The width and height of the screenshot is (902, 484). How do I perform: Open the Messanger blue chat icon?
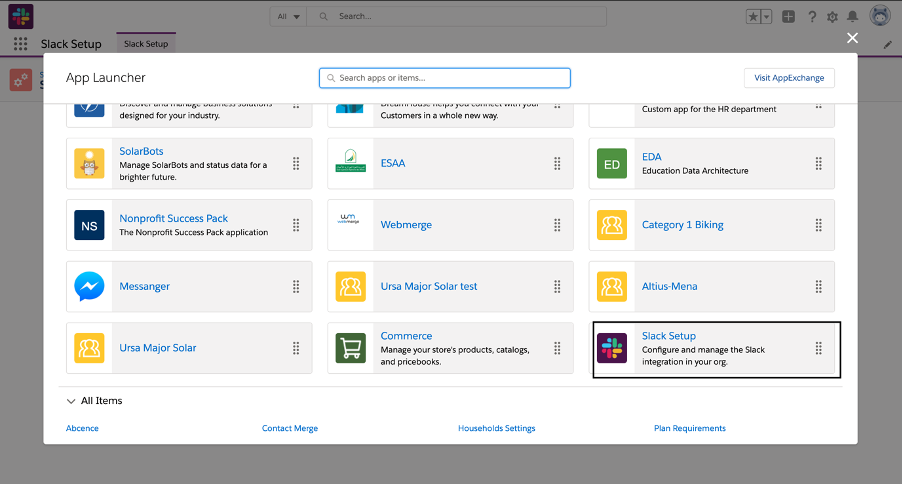pyautogui.click(x=89, y=287)
